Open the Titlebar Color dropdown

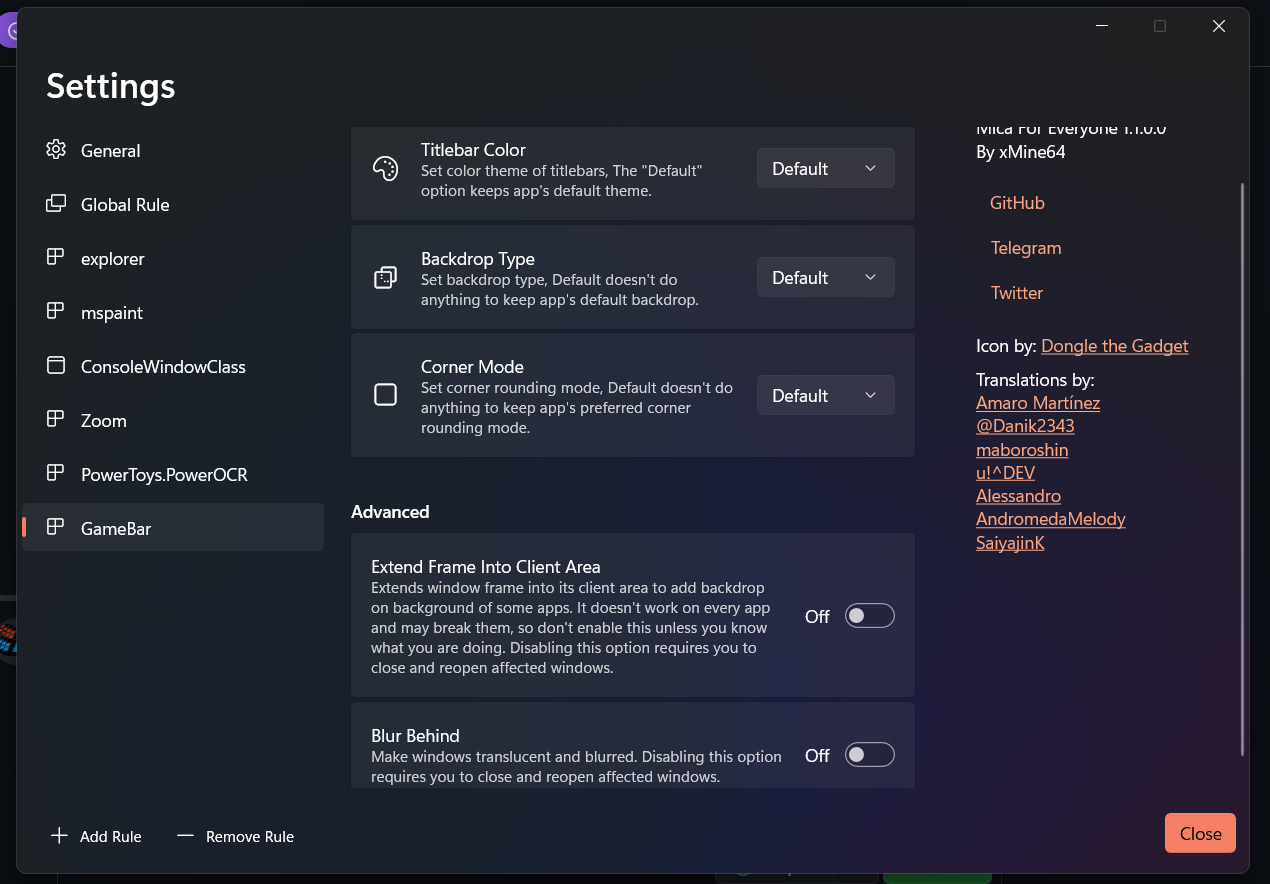[x=825, y=168]
